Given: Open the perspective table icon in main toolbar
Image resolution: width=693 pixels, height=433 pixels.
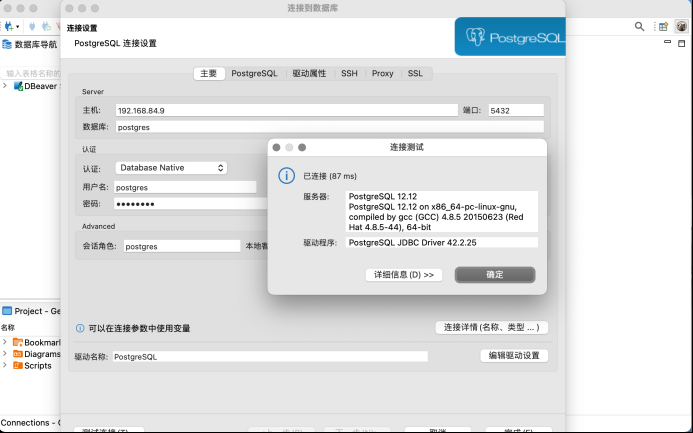Looking at the screenshot, I should pyautogui.click(x=663, y=27).
